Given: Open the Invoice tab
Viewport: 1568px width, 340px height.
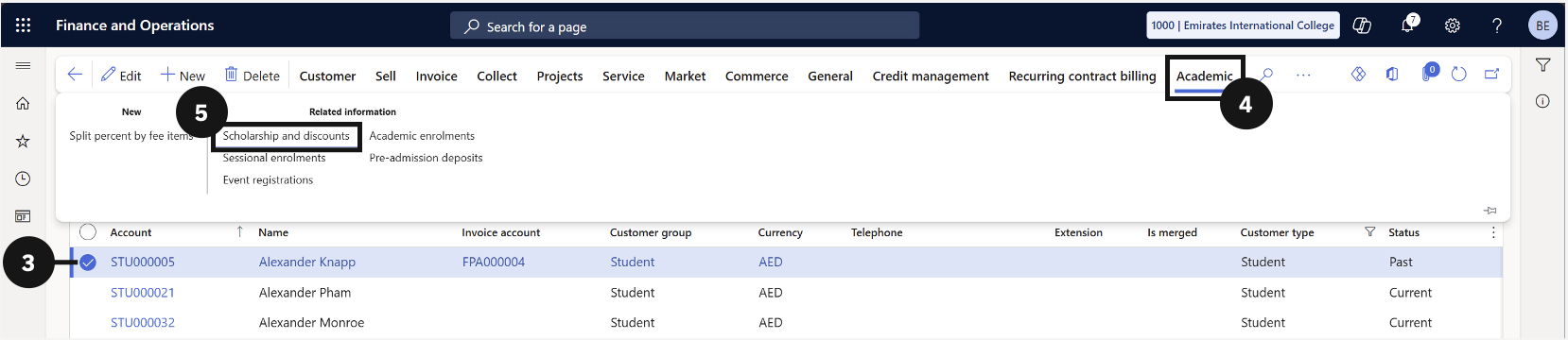Looking at the screenshot, I should coord(436,76).
